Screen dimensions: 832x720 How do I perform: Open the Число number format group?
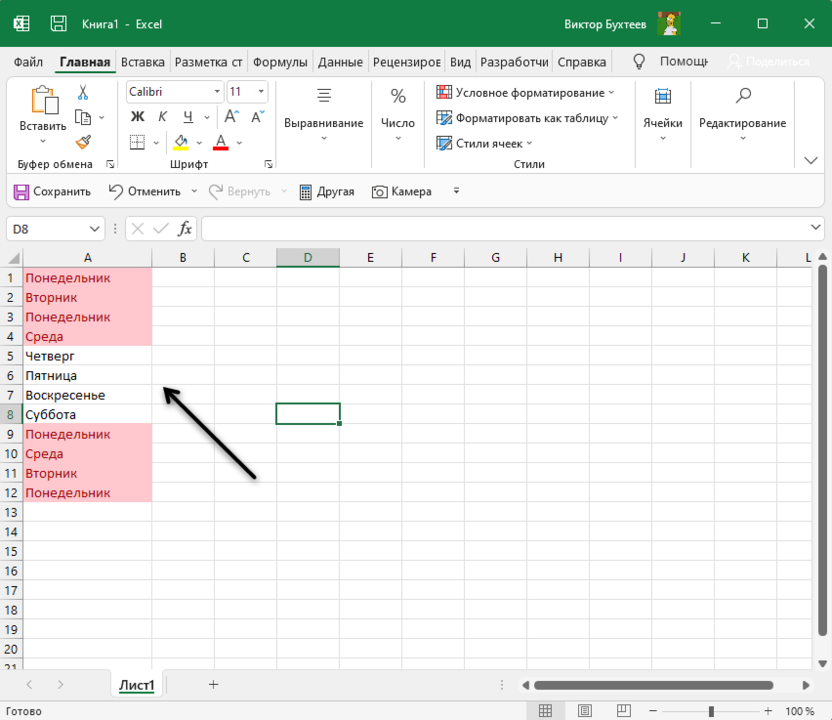(398, 116)
